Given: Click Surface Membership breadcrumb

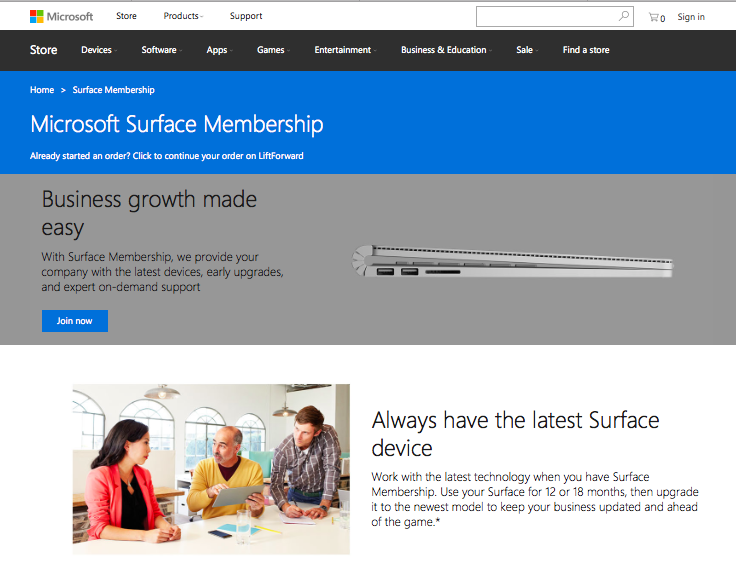Looking at the screenshot, I should (x=113, y=90).
